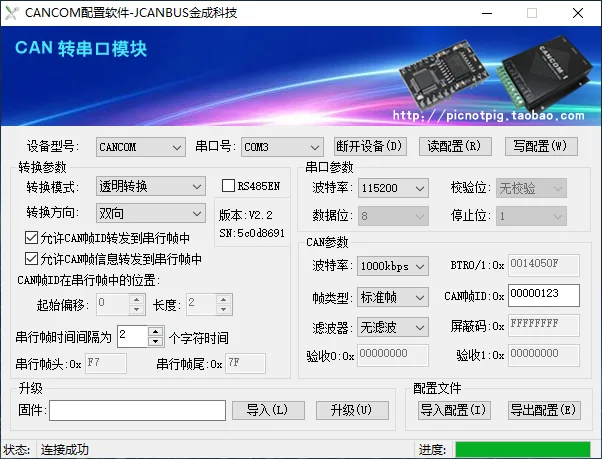This screenshot has height=459, width=602.
Task: Click the 验收0 field
Action: pyautogui.click(x=393, y=355)
